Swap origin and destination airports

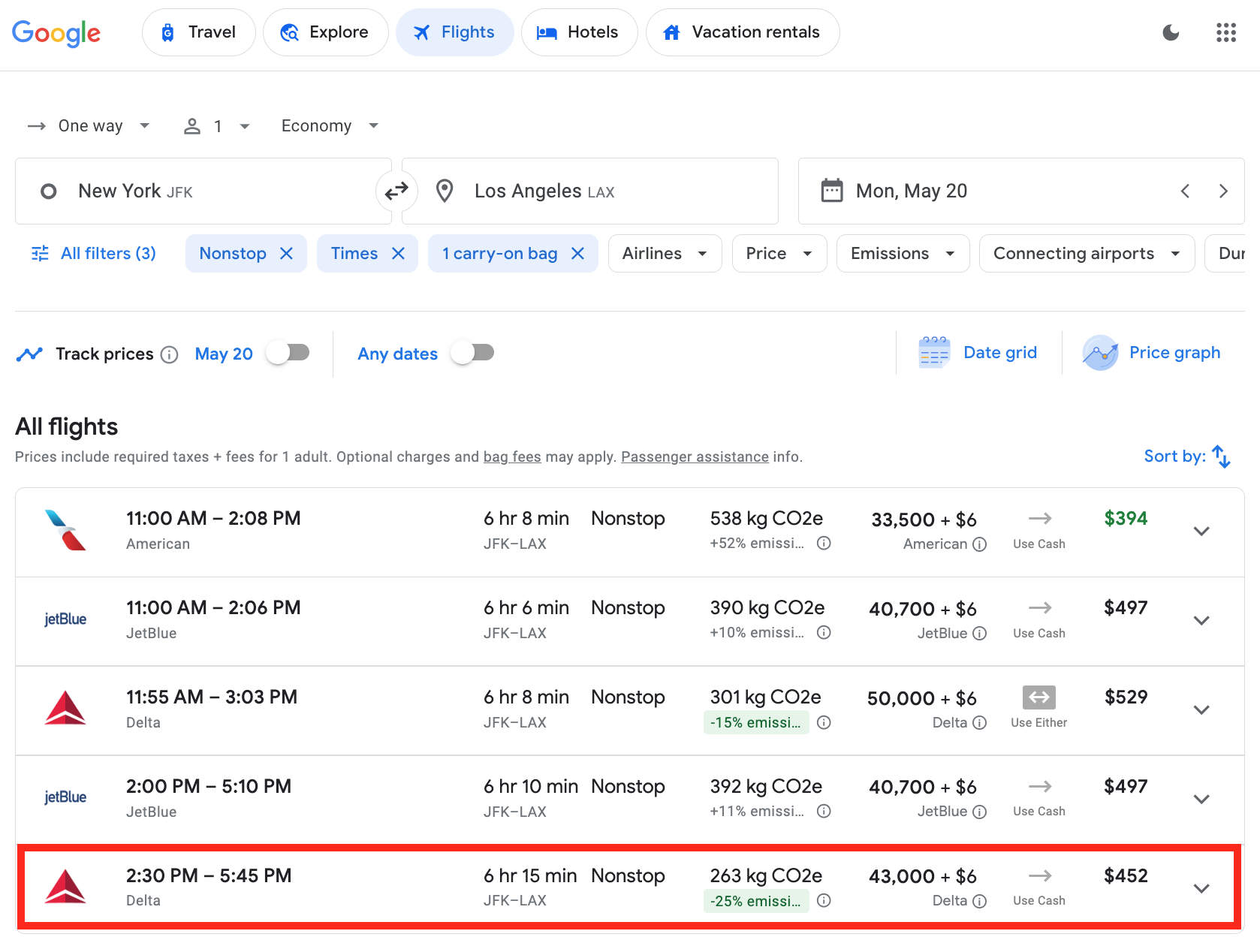pos(396,191)
